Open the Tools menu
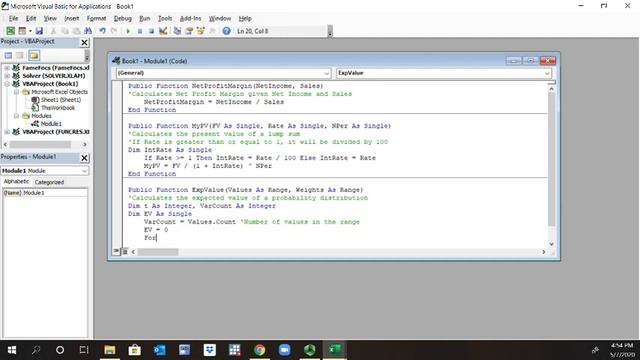This screenshot has height=360, width=640. [165, 18]
